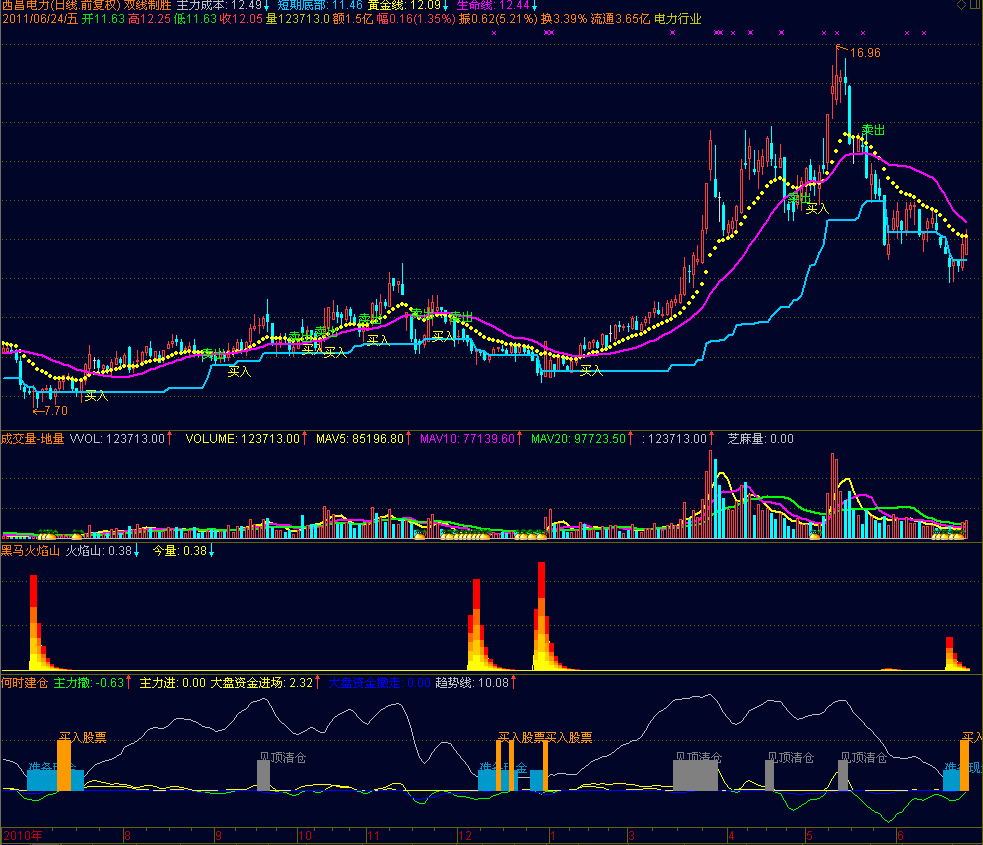Image resolution: width=983 pixels, height=845 pixels.
Task: Click the 主力进: 0.00 value
Action: (x=172, y=683)
